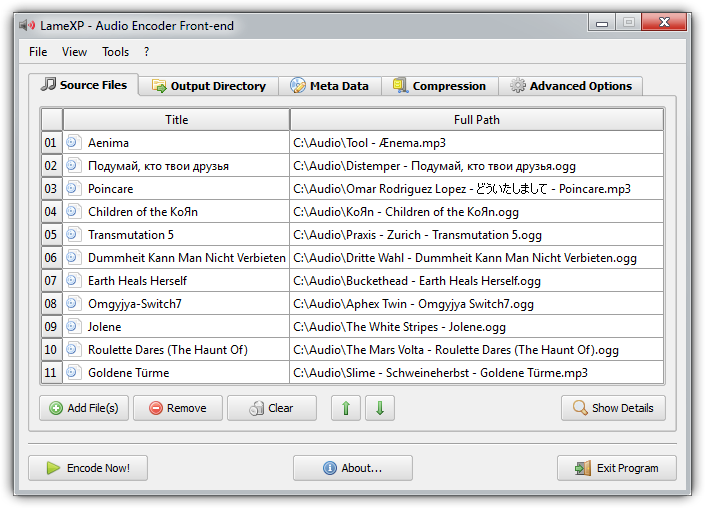Click the file icon beside Children of the KoЯn
Screen dimensions: 705x508
point(73,211)
